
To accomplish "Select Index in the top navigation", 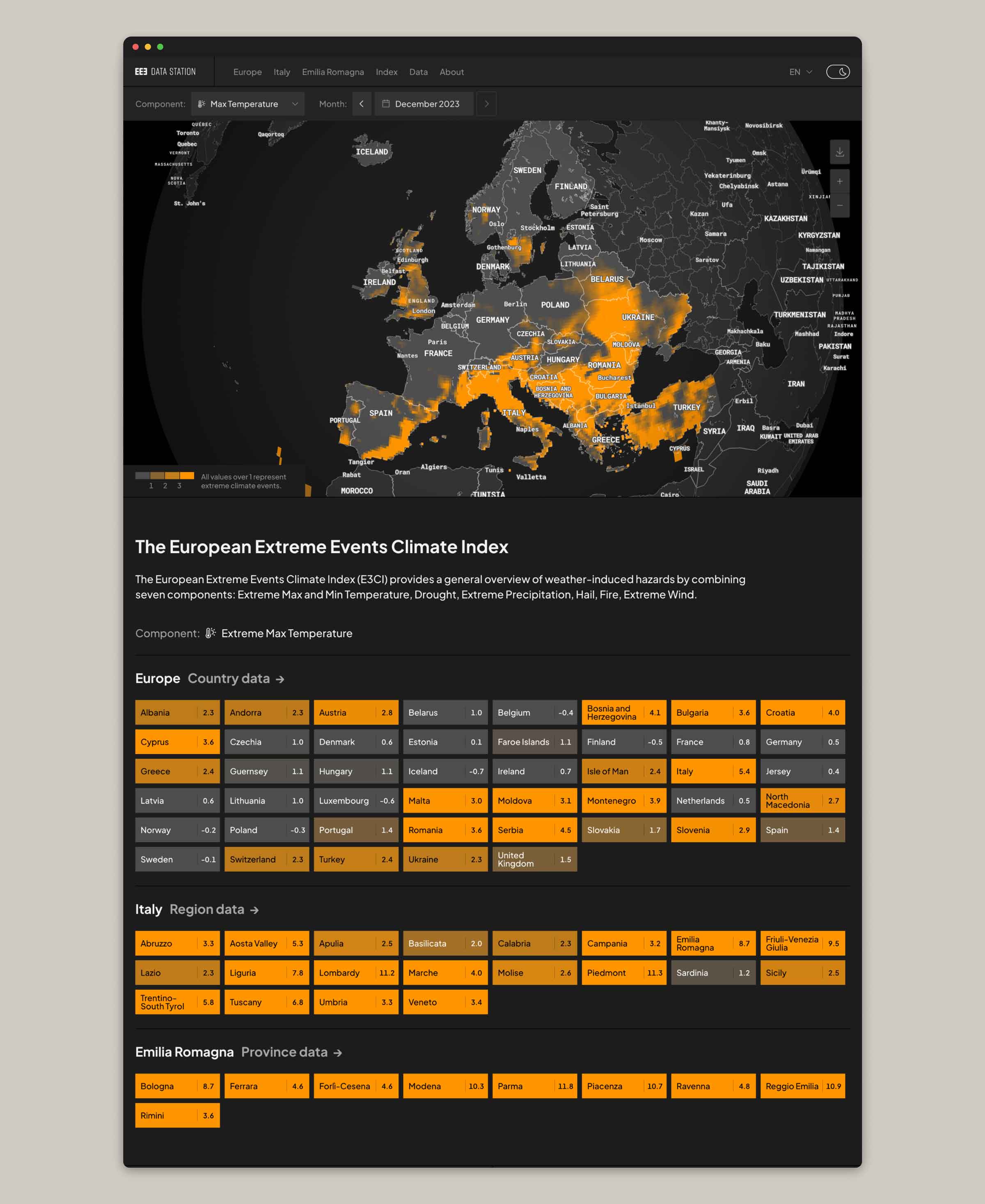I will [386, 72].
